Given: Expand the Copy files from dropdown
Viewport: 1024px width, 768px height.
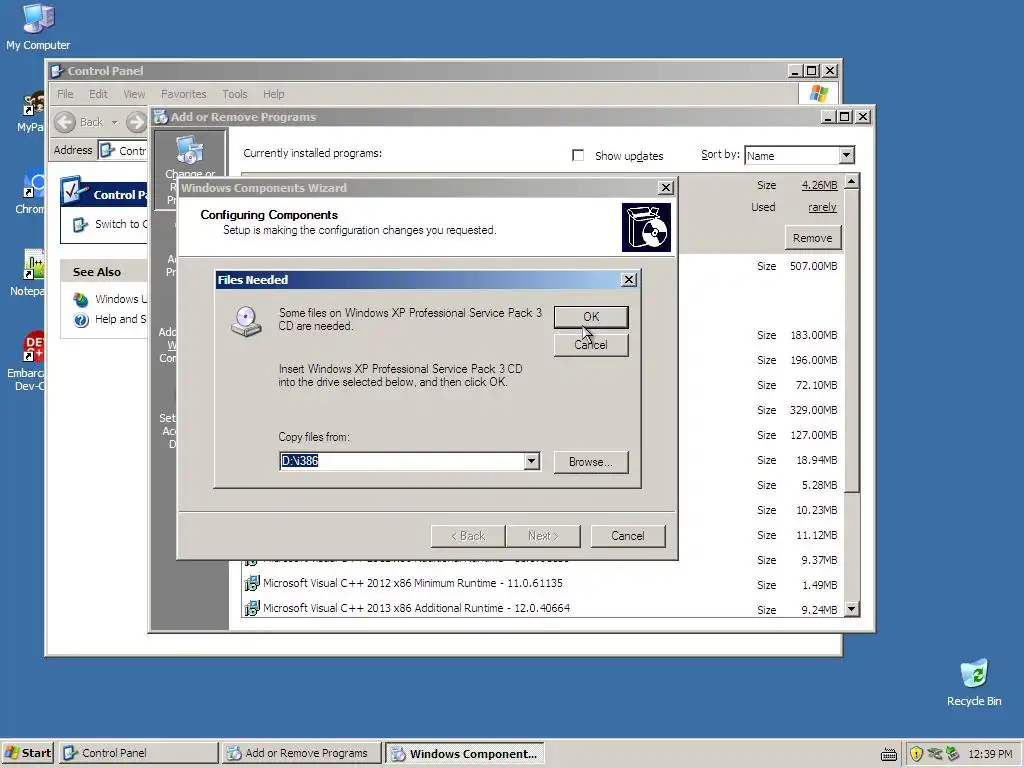Looking at the screenshot, I should [532, 461].
